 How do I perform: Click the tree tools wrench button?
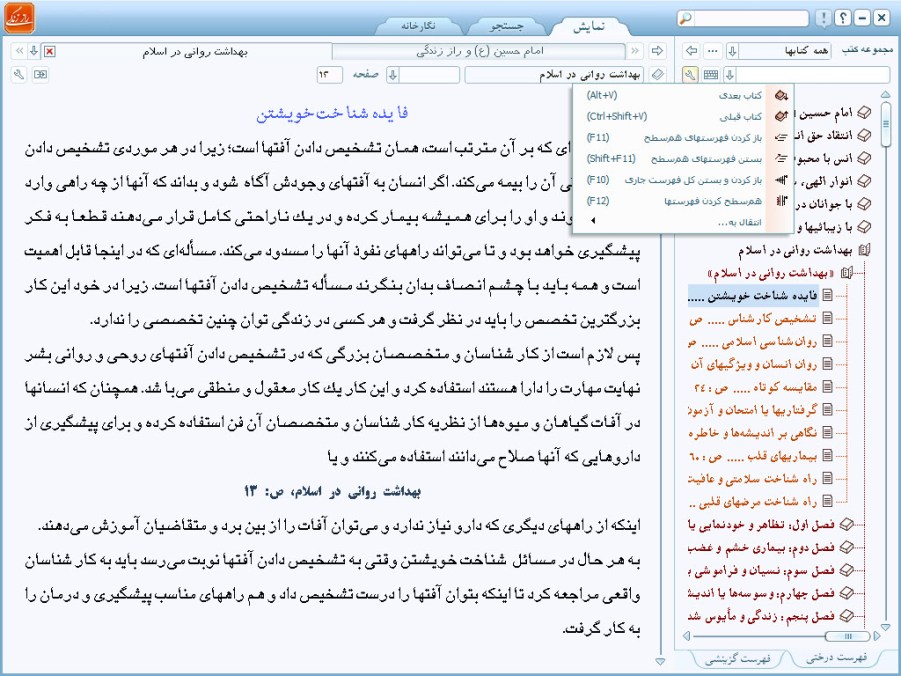pos(690,75)
